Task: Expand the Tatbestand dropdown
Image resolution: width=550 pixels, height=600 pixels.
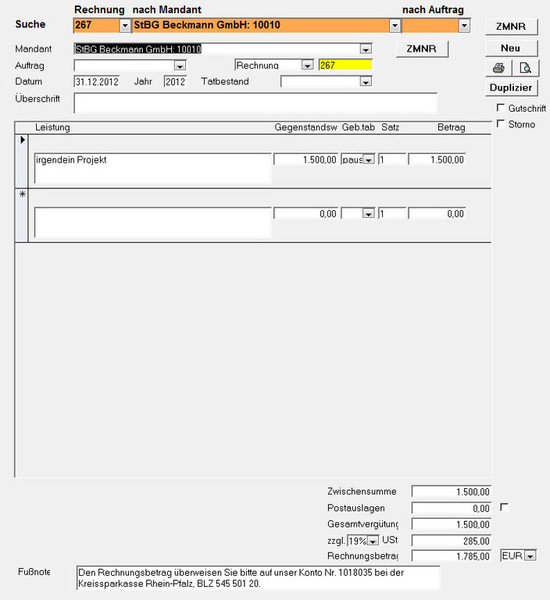Action: point(366,82)
